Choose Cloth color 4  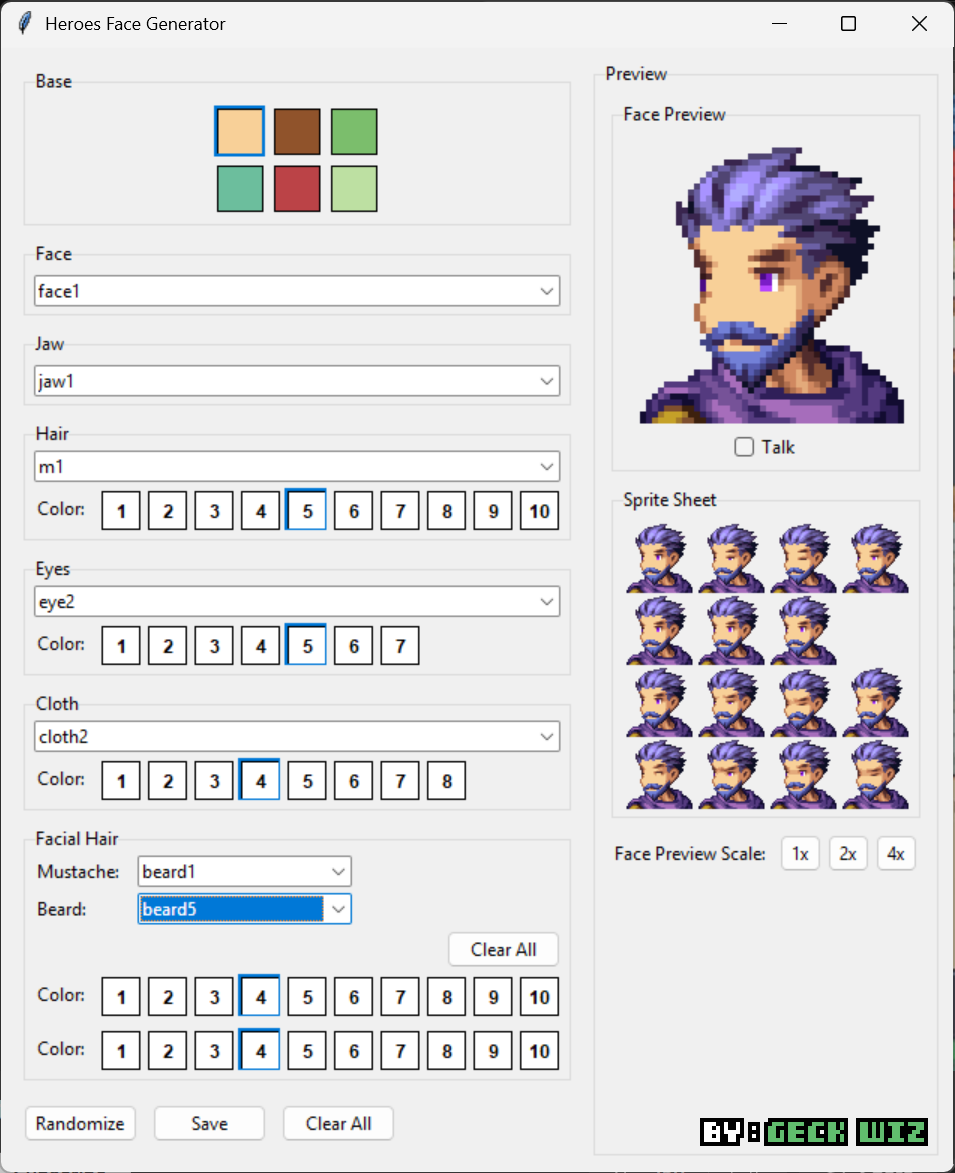(x=260, y=780)
